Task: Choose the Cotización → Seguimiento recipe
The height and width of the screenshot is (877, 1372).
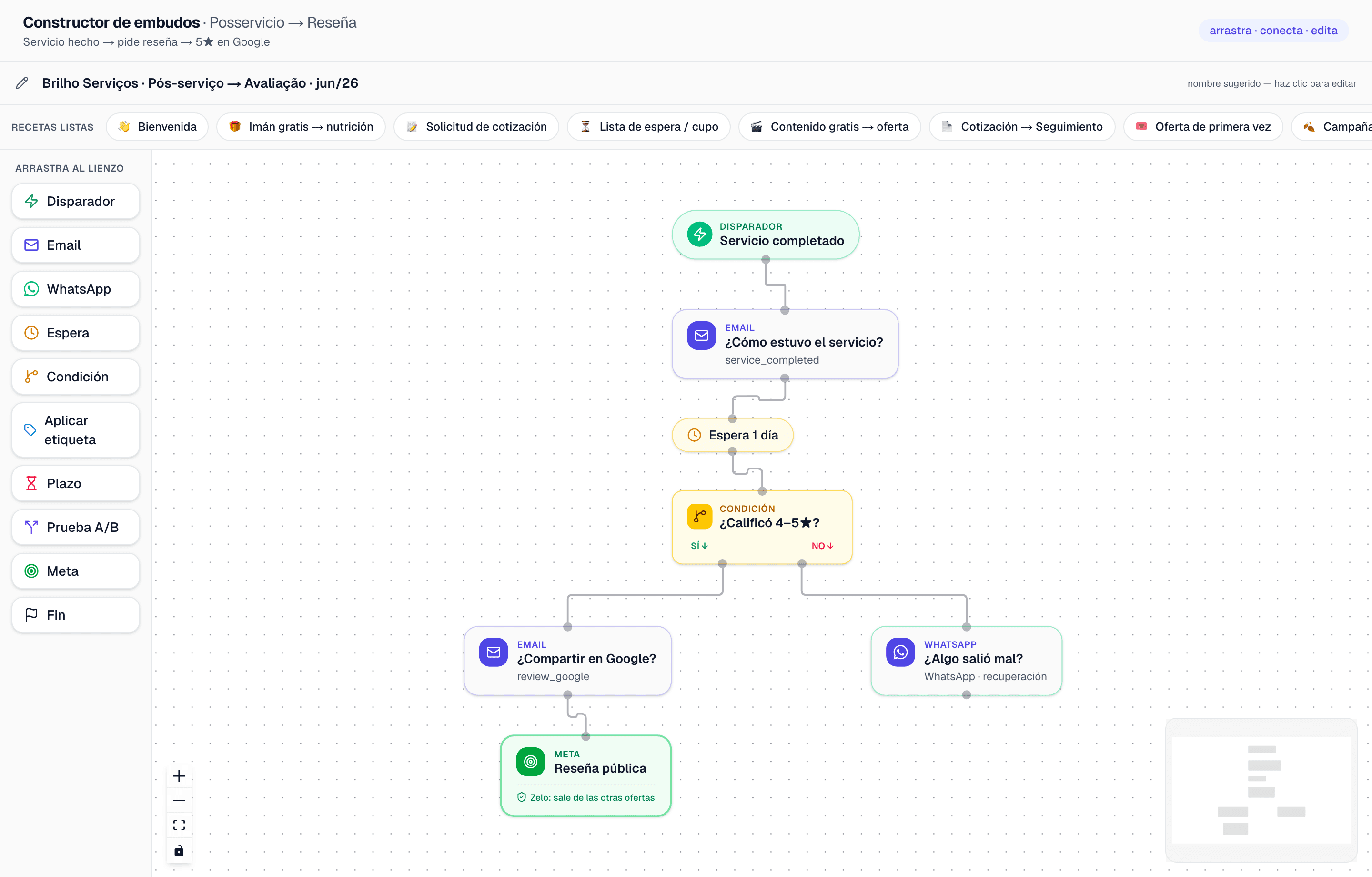Action: [x=1021, y=127]
